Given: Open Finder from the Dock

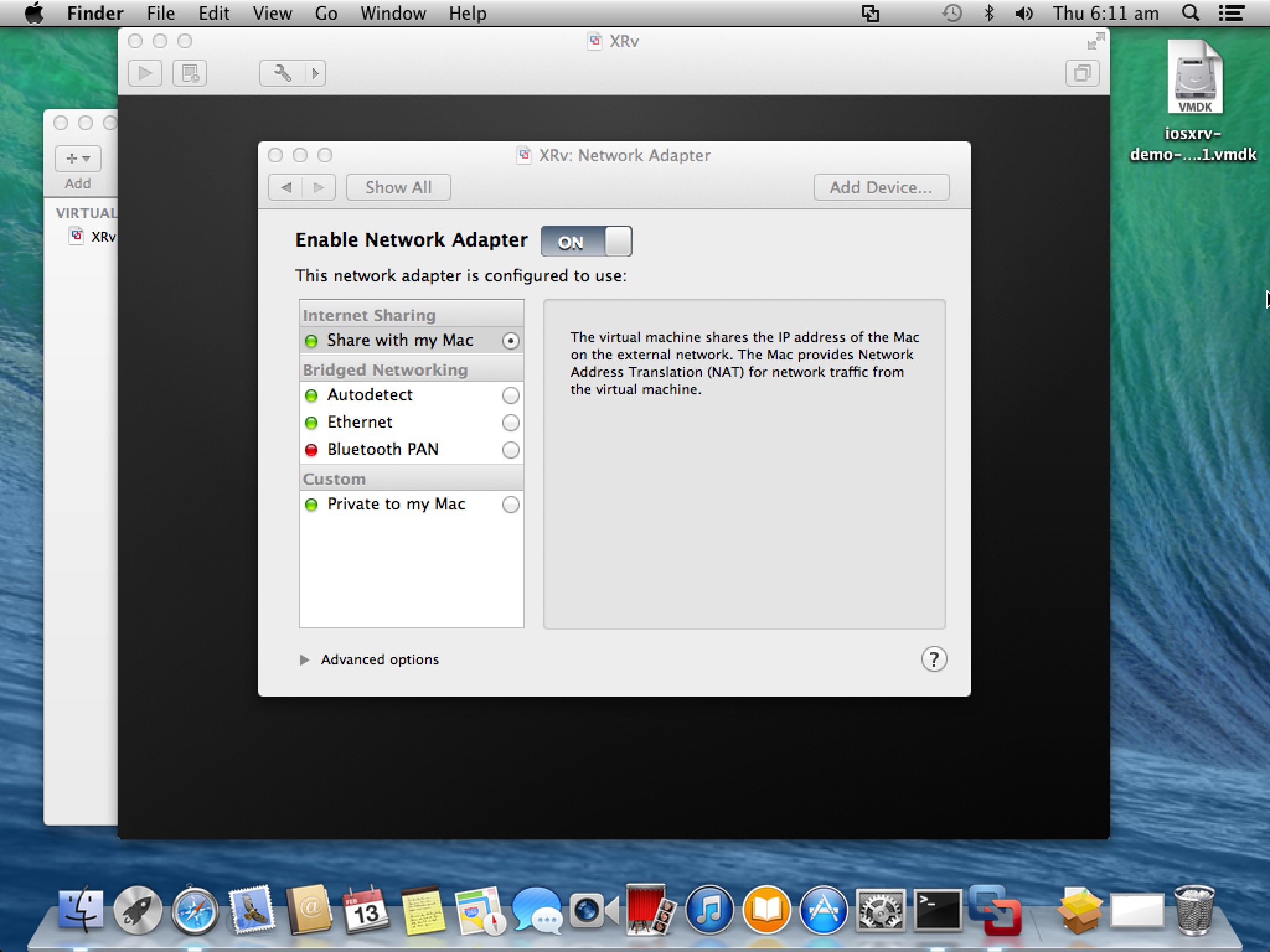Looking at the screenshot, I should point(81,910).
